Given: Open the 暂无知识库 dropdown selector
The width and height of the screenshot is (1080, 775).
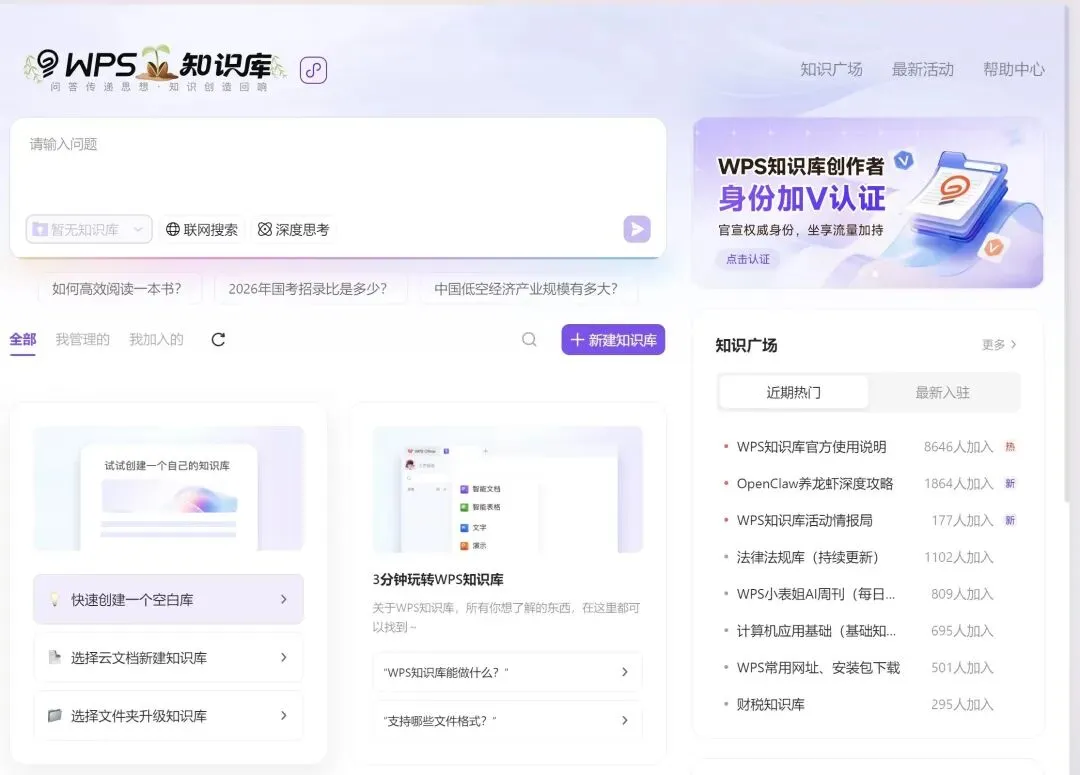Looking at the screenshot, I should click(89, 229).
